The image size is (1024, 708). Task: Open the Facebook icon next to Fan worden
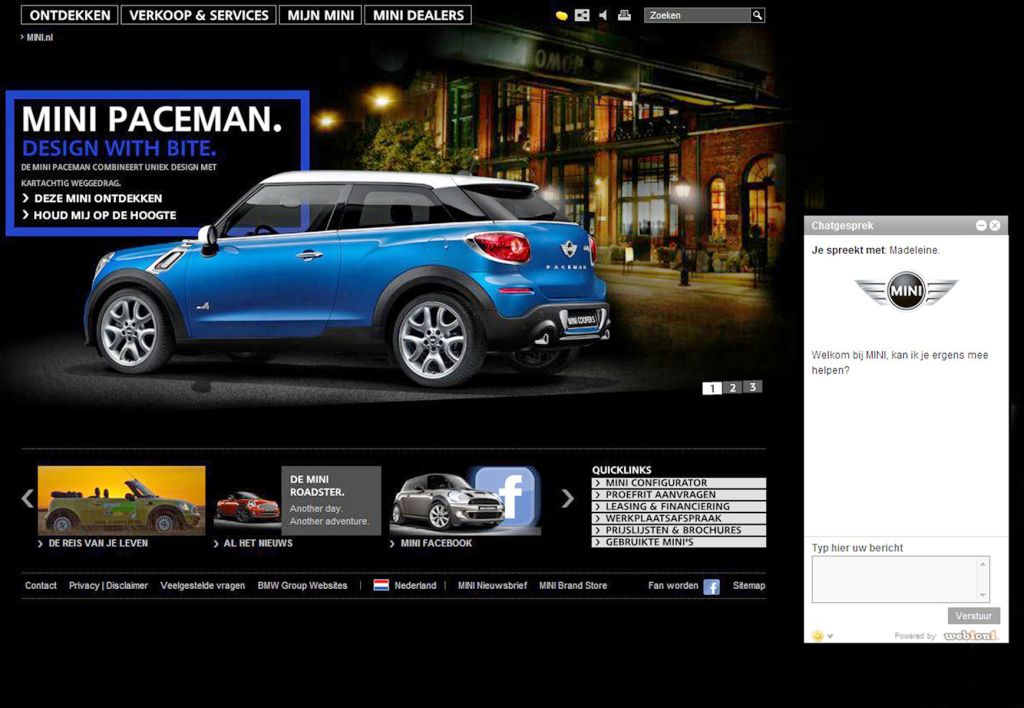(x=711, y=587)
